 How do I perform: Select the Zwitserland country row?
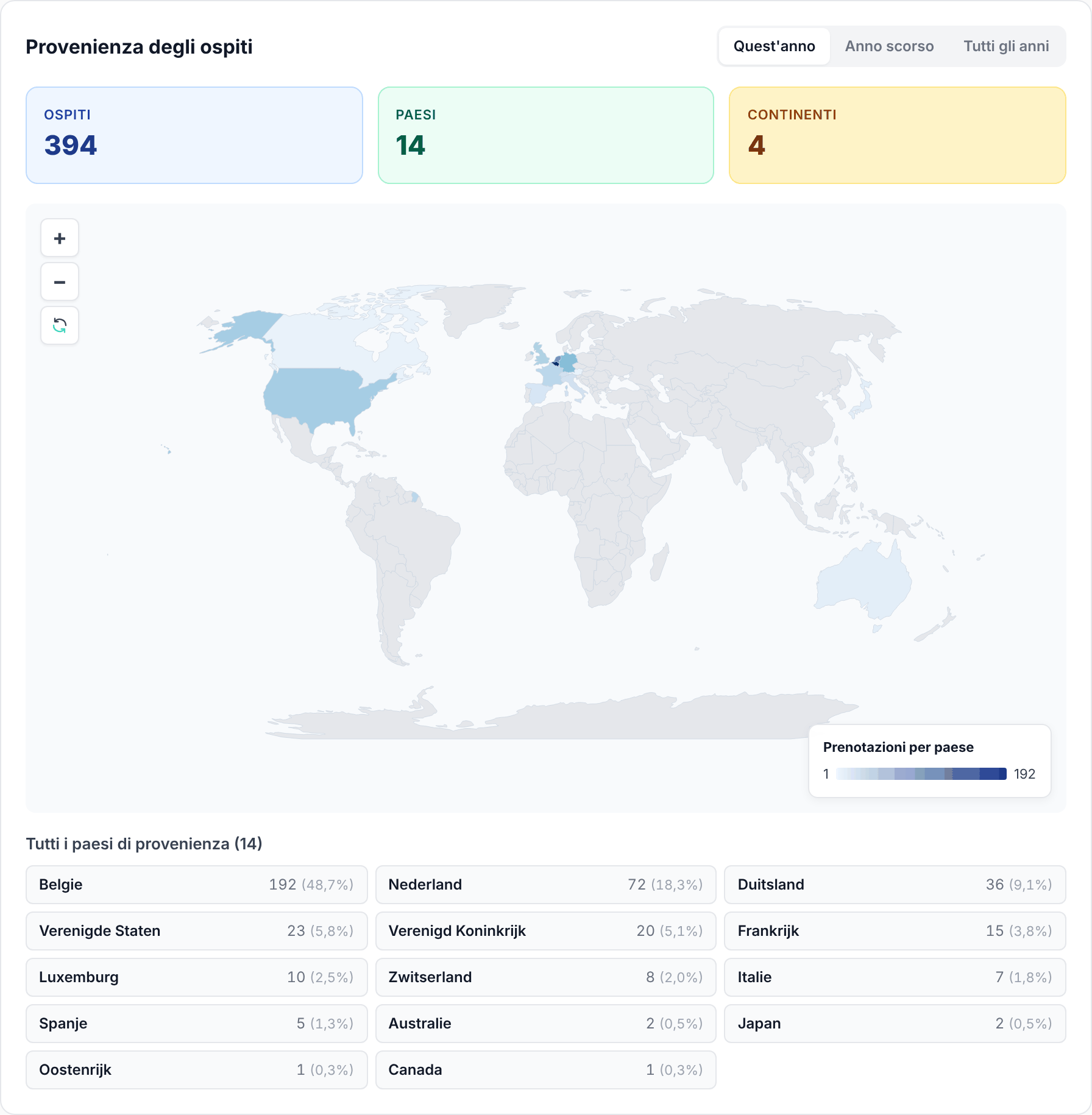tap(546, 977)
